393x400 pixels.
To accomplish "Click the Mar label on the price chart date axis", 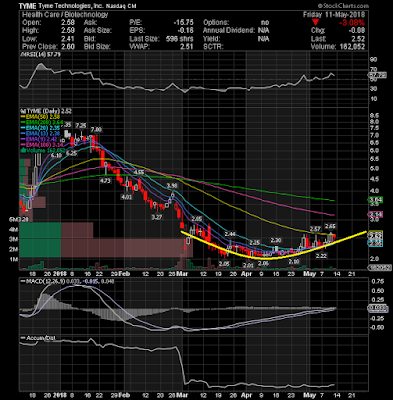I will pos(183,273).
